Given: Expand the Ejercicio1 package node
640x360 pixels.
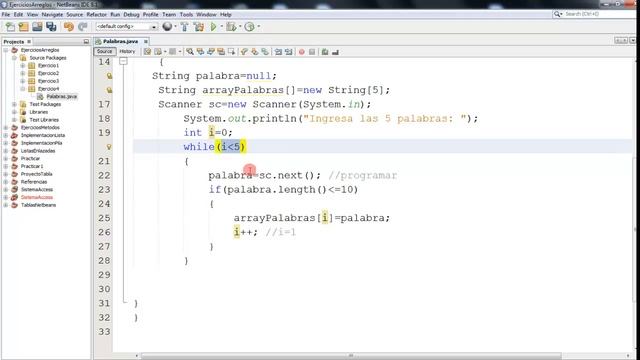Looking at the screenshot, I should tap(23, 65).
